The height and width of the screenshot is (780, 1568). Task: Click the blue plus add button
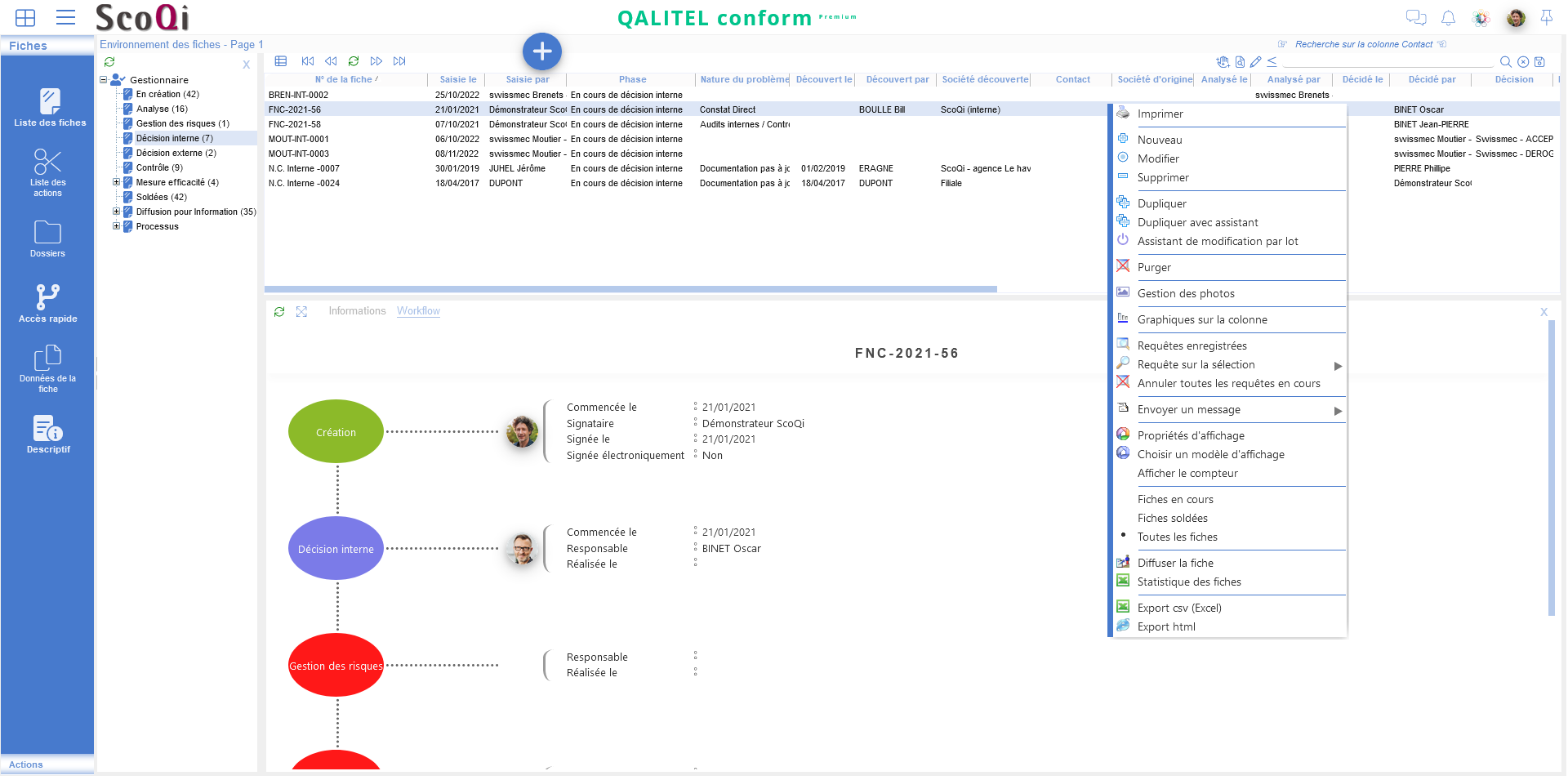pos(541,51)
